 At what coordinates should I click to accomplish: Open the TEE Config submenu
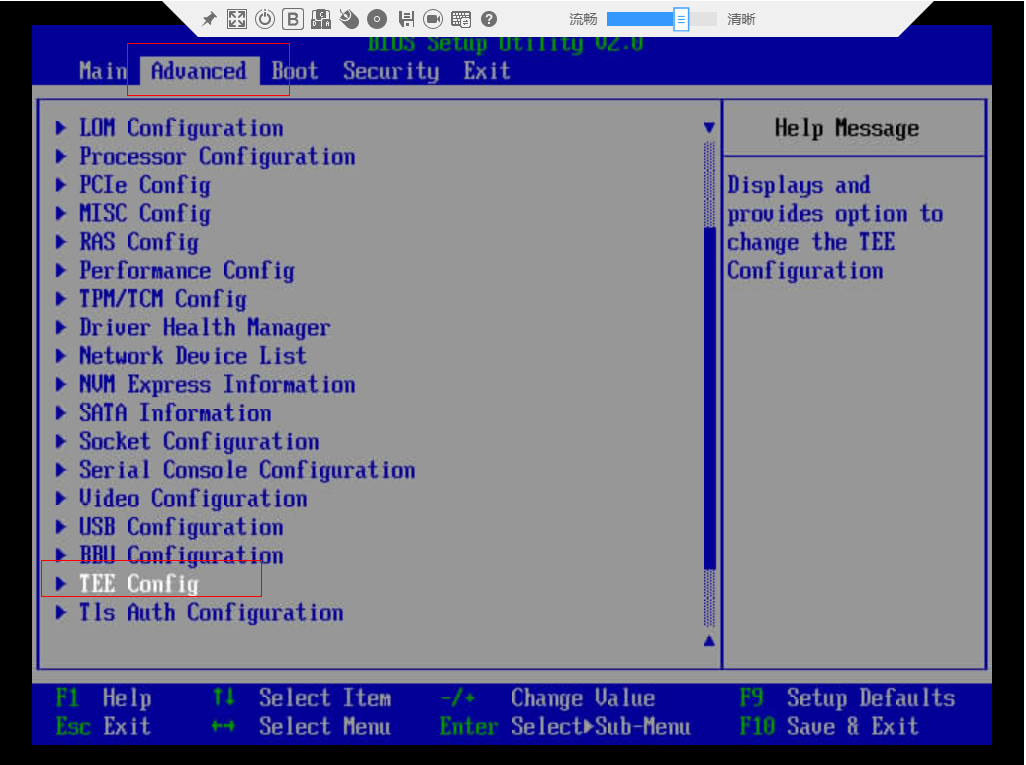tap(139, 584)
